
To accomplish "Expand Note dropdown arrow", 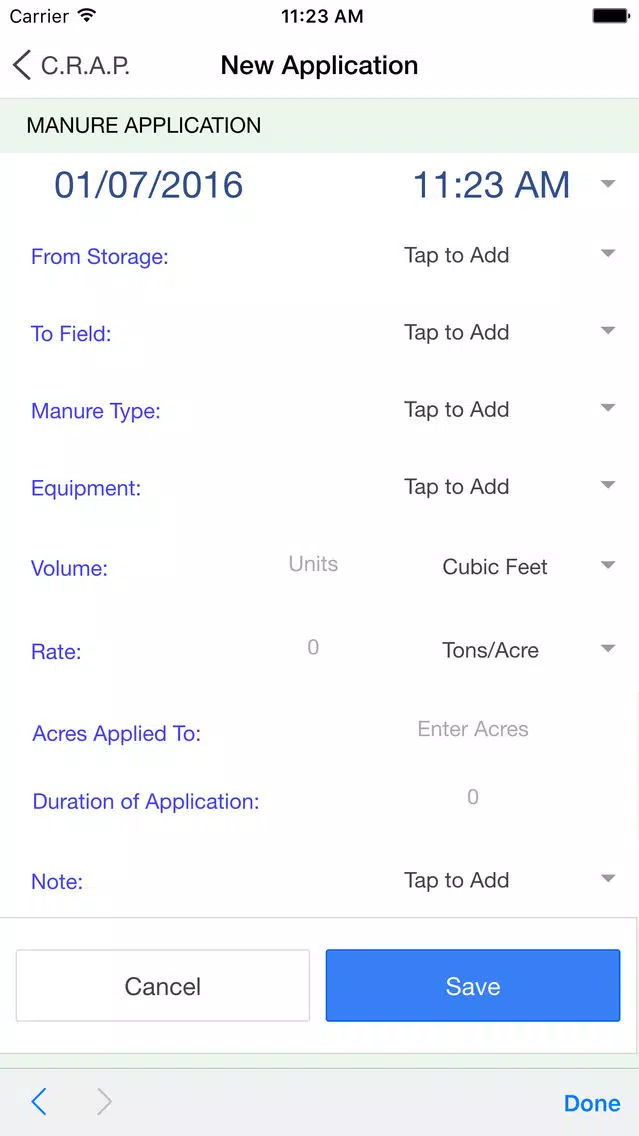I will (x=608, y=879).
